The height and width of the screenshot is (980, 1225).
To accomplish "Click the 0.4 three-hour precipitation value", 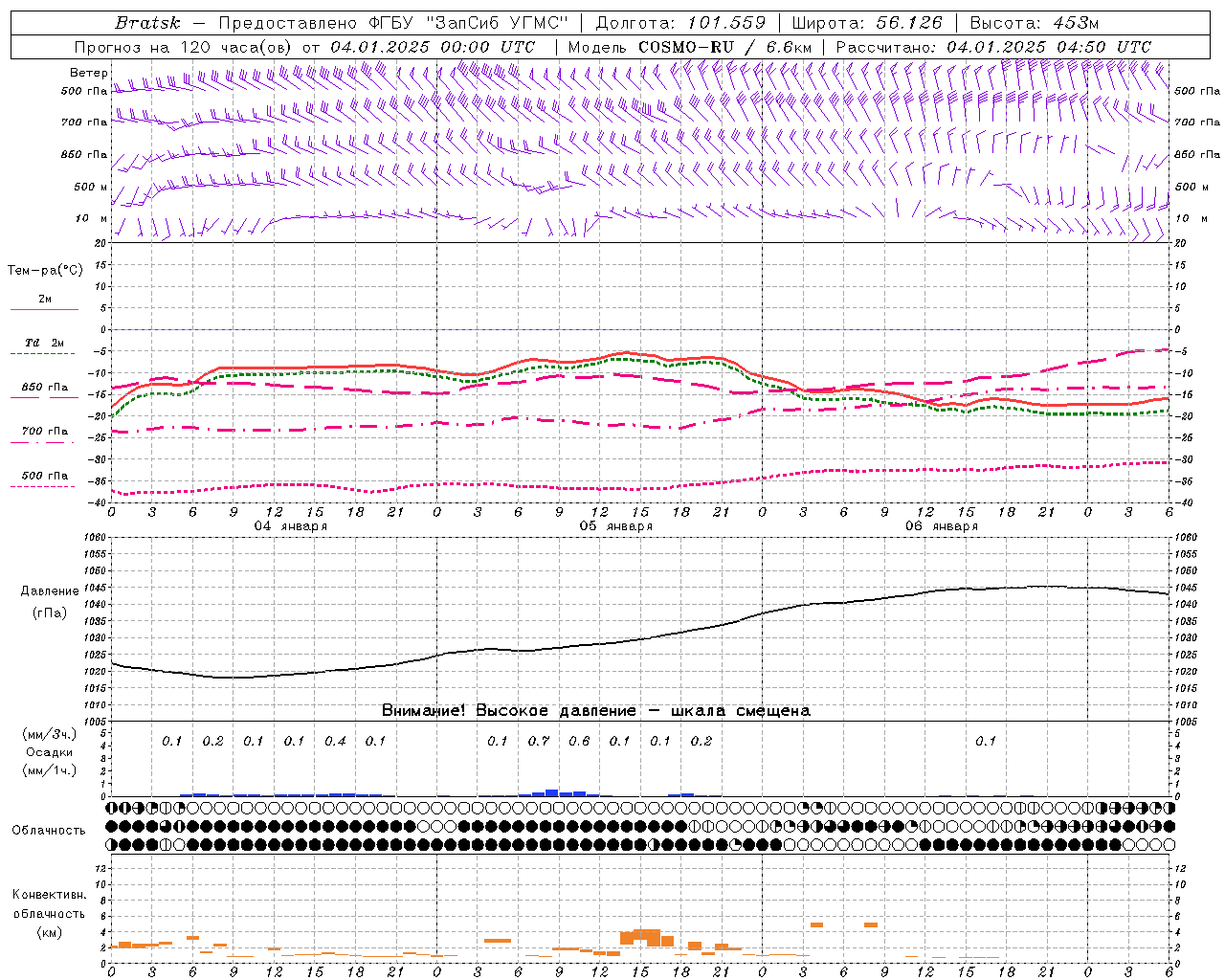I will tap(335, 741).
